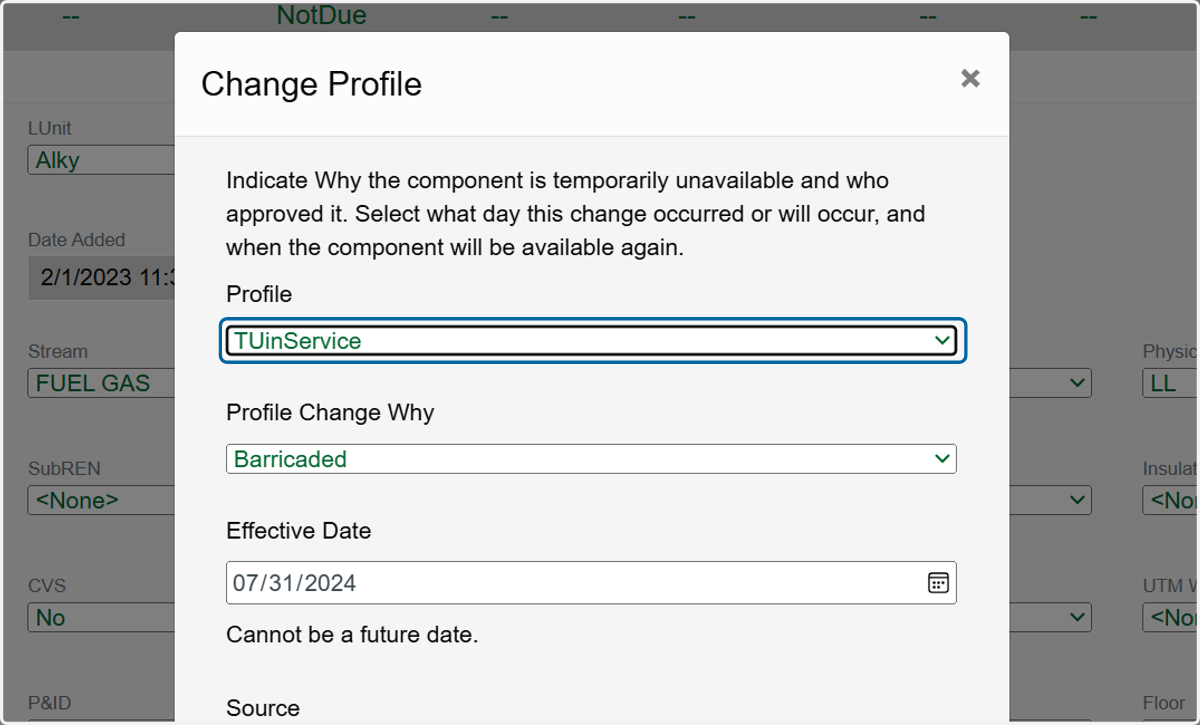
Task: Open the Physical state LL dropdown
Action: point(1171,383)
